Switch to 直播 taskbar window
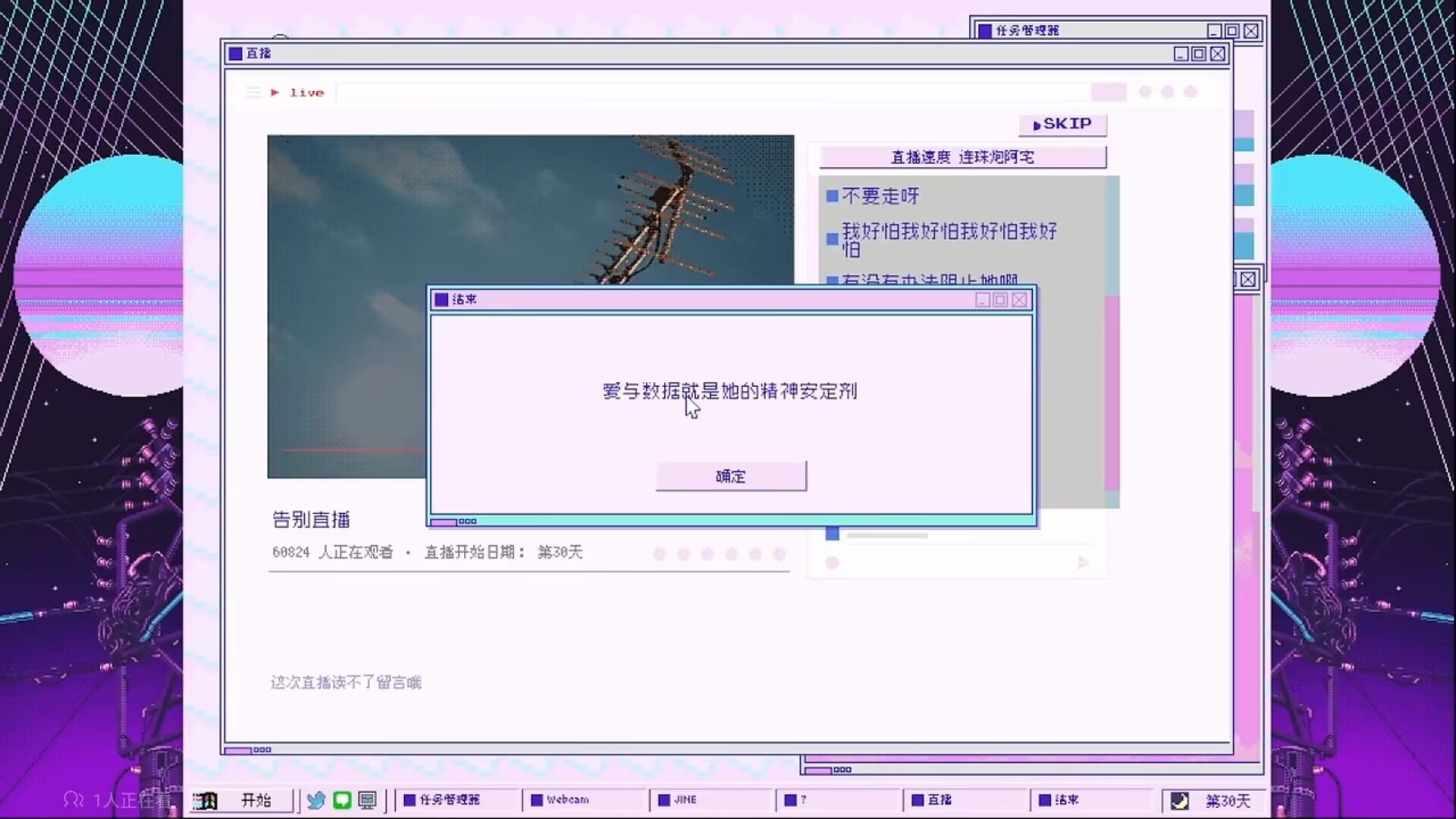 pyautogui.click(x=965, y=800)
